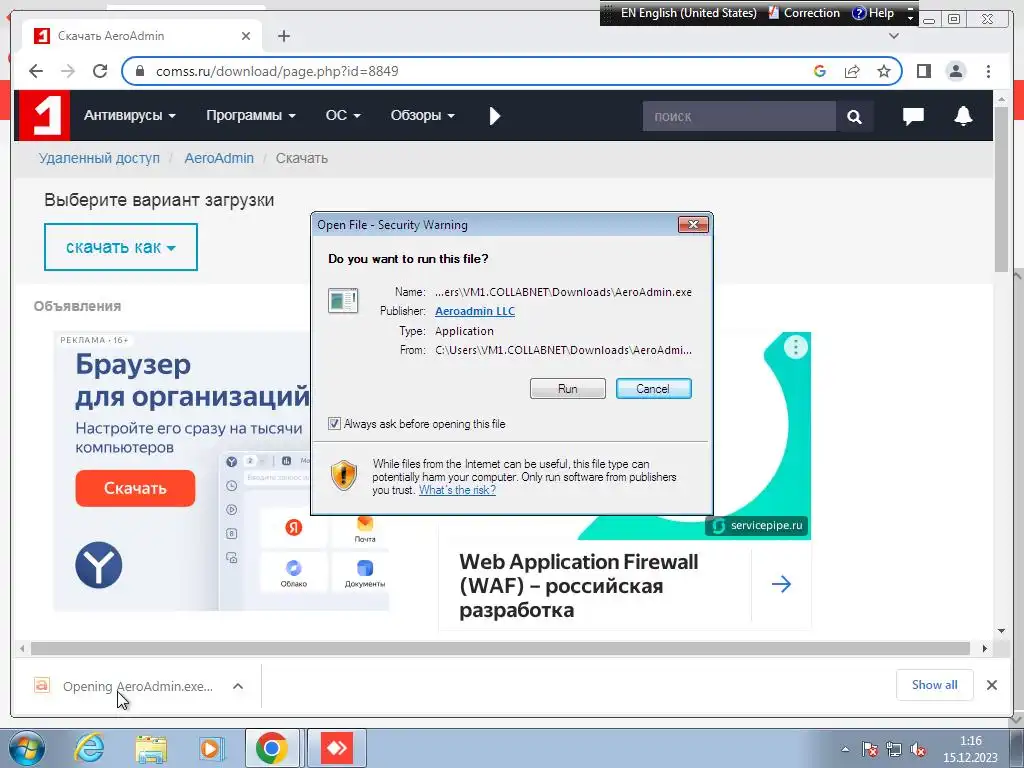
Task: Open Windows Explorer folder in taskbar
Action: coord(151,748)
